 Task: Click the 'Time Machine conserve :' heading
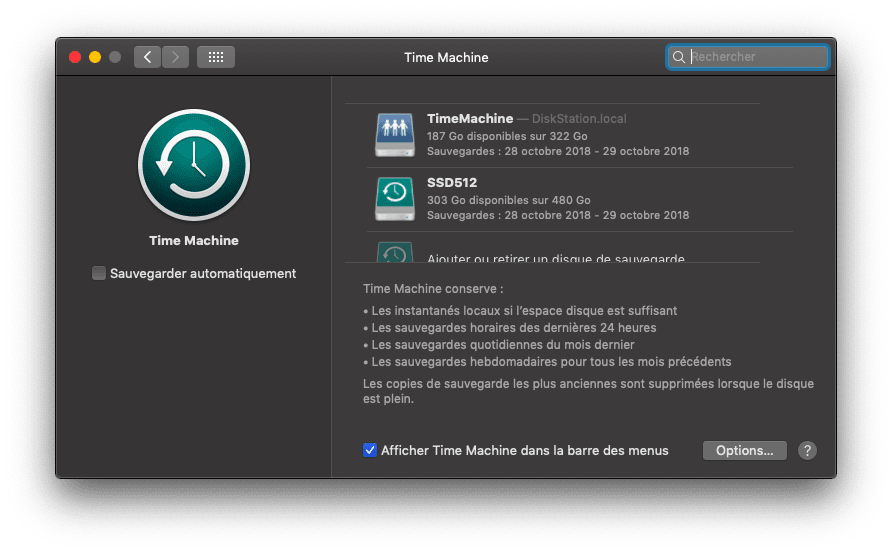(433, 289)
